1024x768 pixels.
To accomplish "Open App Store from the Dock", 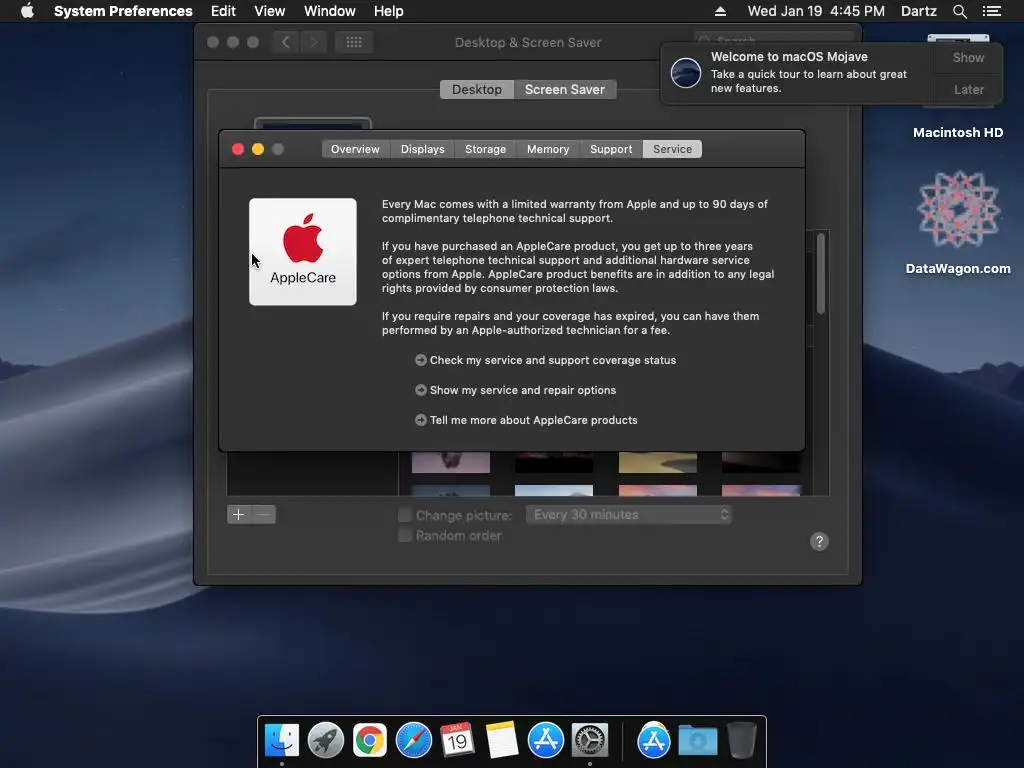I will (x=545, y=740).
